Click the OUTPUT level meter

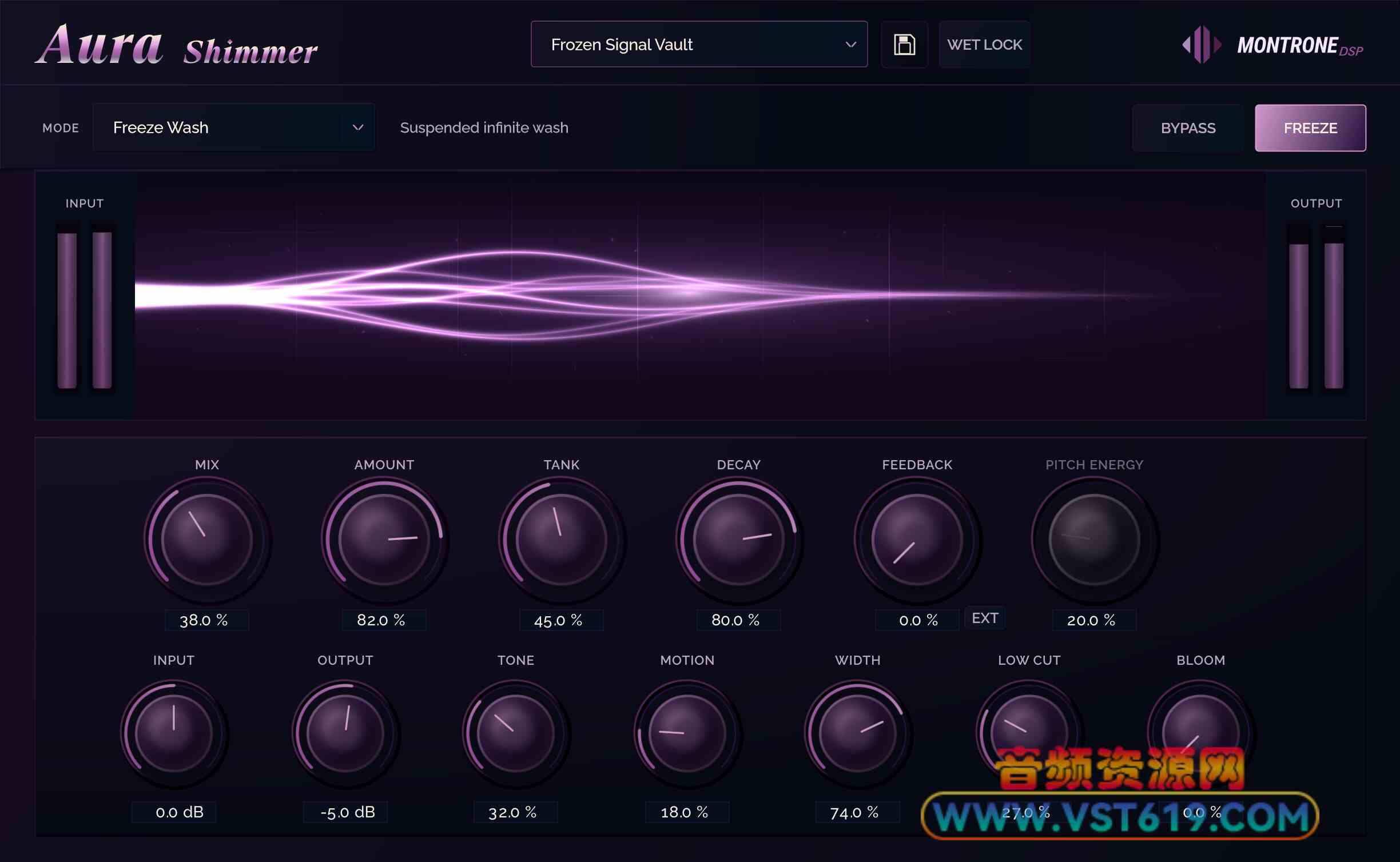[x=1316, y=307]
